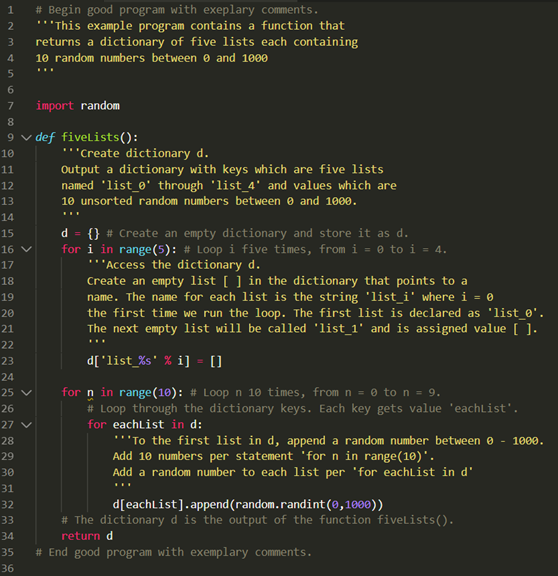Collapse the 'for eachList in d' fold arrow
Image resolution: width=558 pixels, height=576 pixels.
(26, 425)
